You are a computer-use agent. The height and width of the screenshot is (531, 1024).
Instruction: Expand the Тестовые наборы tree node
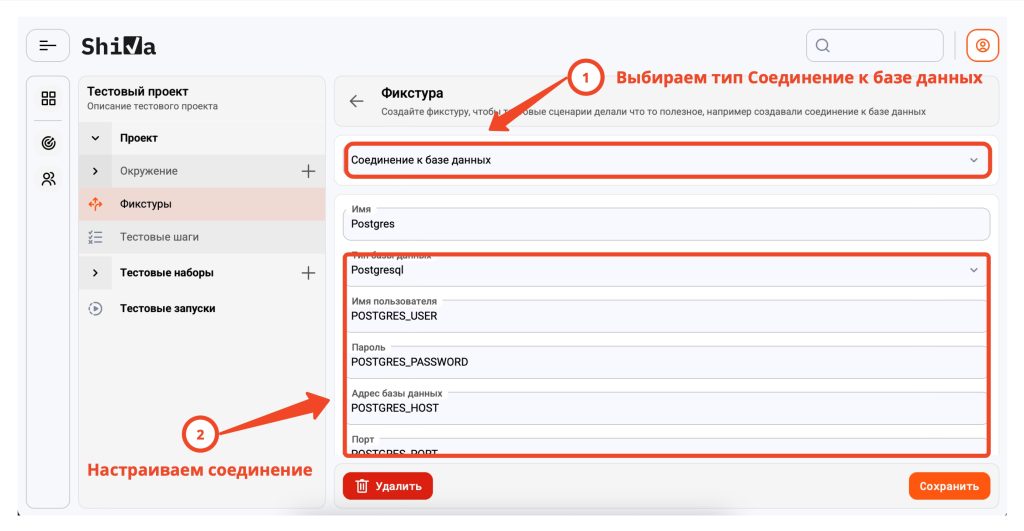click(96, 273)
